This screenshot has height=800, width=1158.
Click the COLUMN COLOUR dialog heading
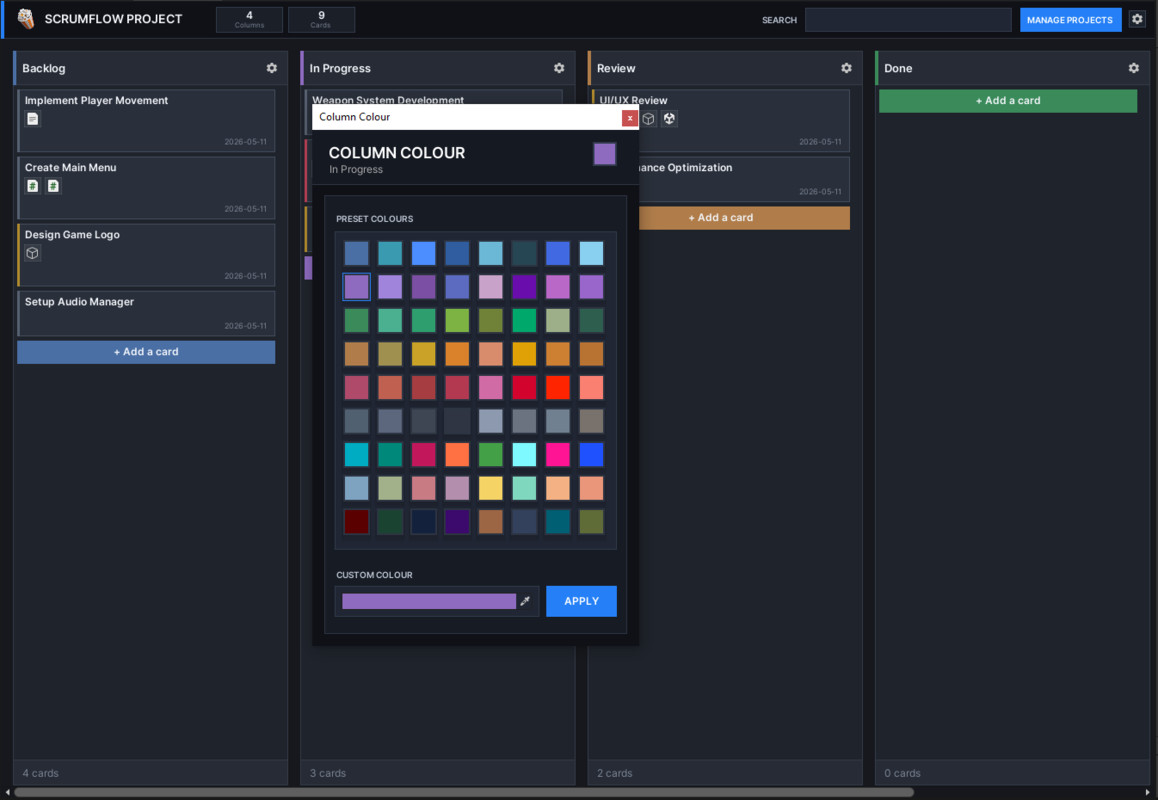(x=397, y=153)
